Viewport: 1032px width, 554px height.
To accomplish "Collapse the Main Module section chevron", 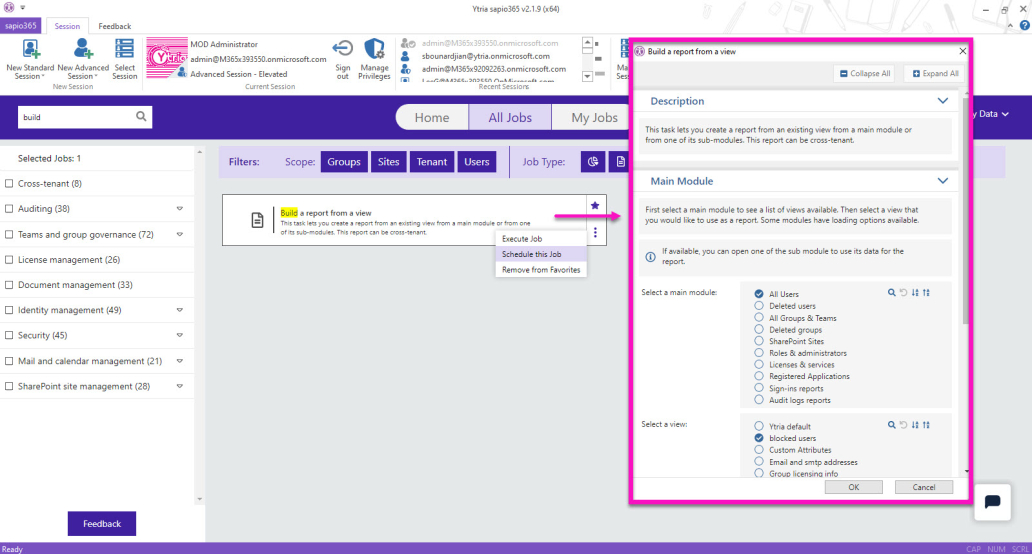I will click(x=942, y=180).
